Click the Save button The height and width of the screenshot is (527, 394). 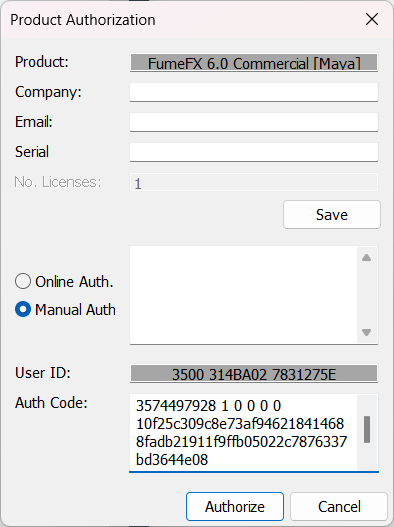(332, 215)
